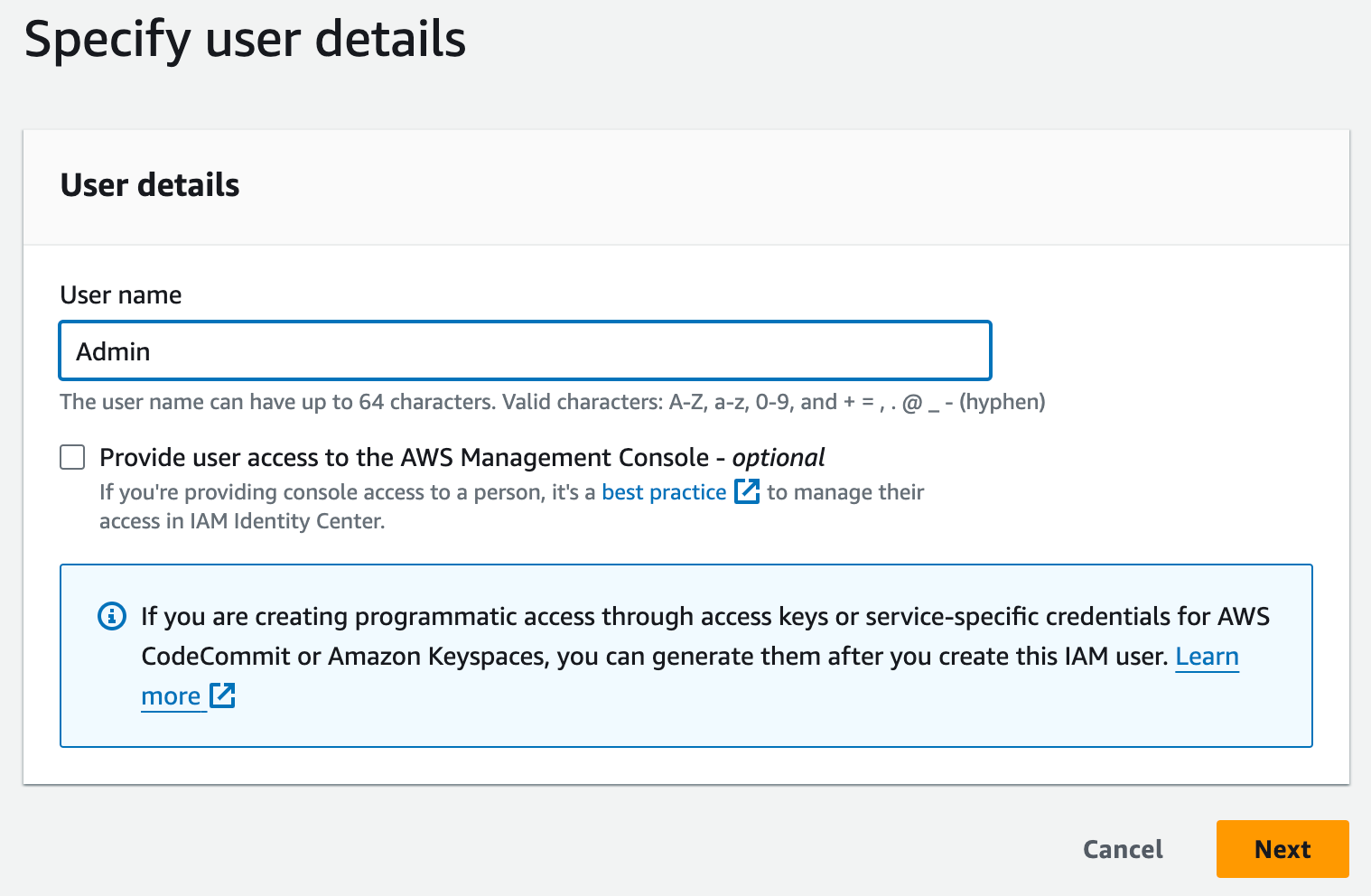Click the User details section heading
Screen dimensions: 1371x896
click(x=150, y=185)
